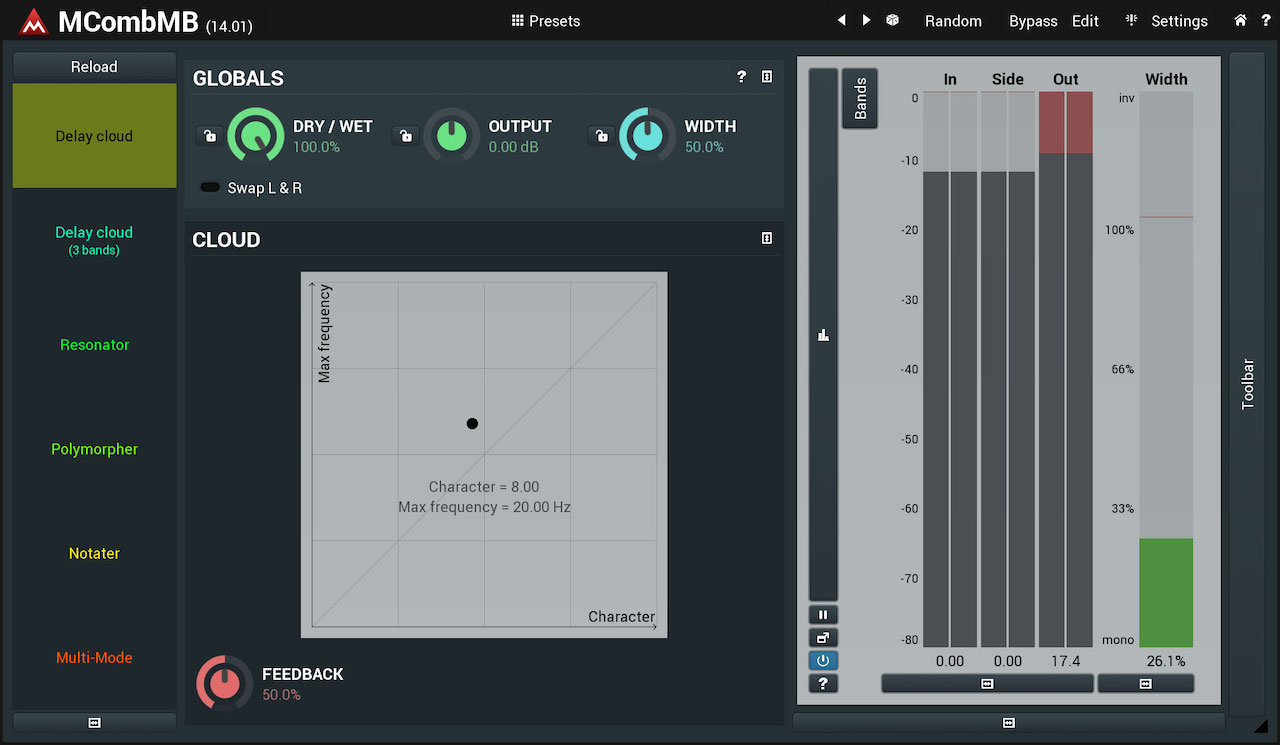This screenshot has height=745, width=1280.
Task: Click the Reload button
Action: pyautogui.click(x=94, y=67)
